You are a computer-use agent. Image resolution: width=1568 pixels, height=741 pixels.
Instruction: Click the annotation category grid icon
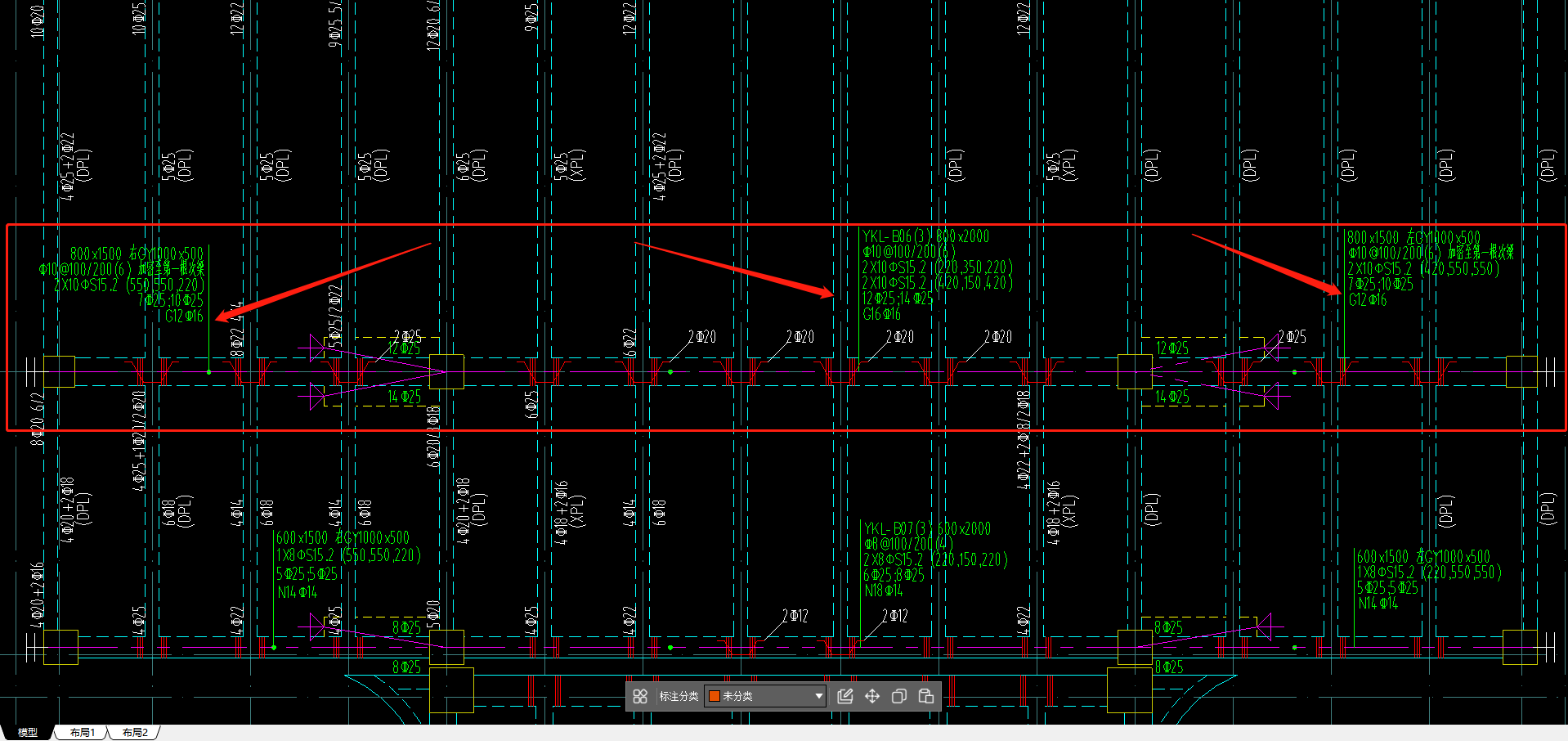pyautogui.click(x=640, y=696)
